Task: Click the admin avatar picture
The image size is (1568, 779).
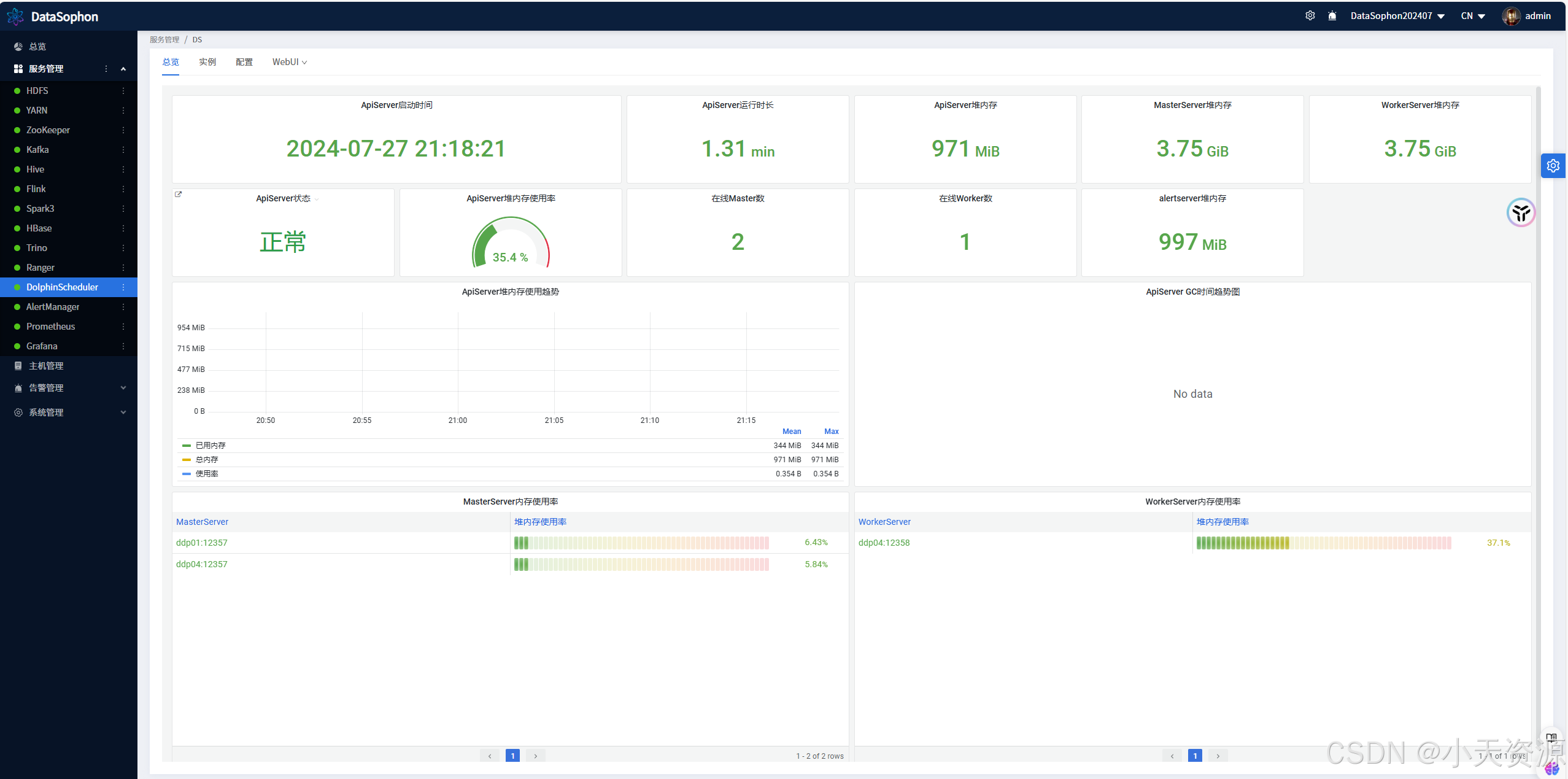Action: [1510, 16]
